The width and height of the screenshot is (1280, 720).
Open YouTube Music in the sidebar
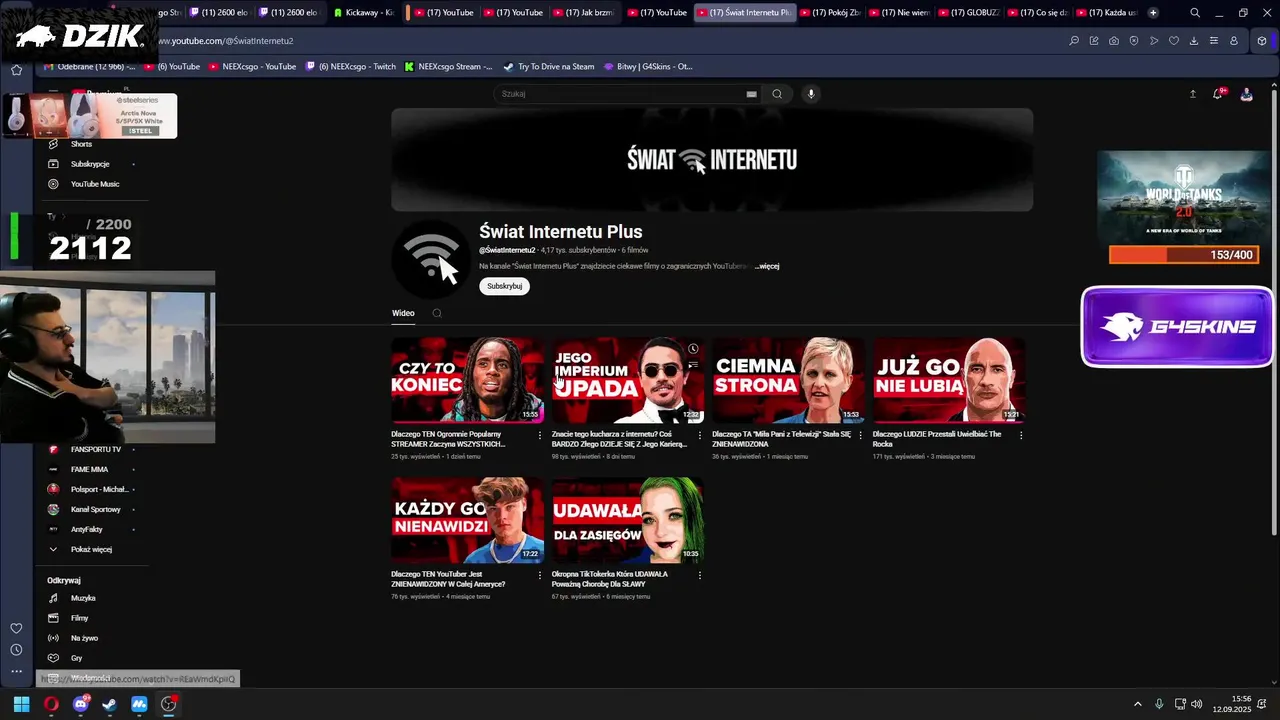94,184
